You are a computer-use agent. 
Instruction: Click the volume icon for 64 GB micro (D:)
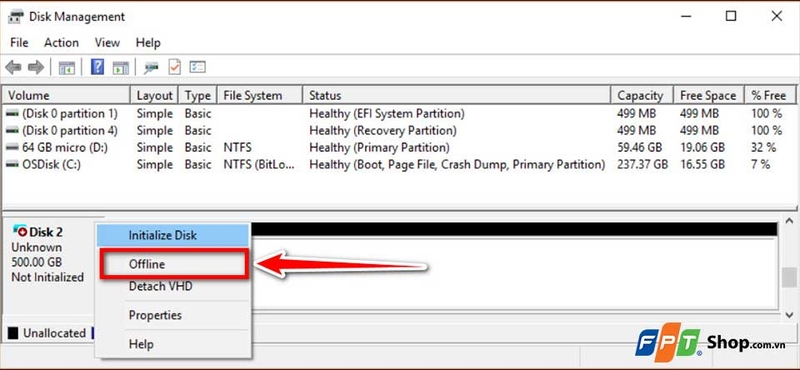[13, 148]
